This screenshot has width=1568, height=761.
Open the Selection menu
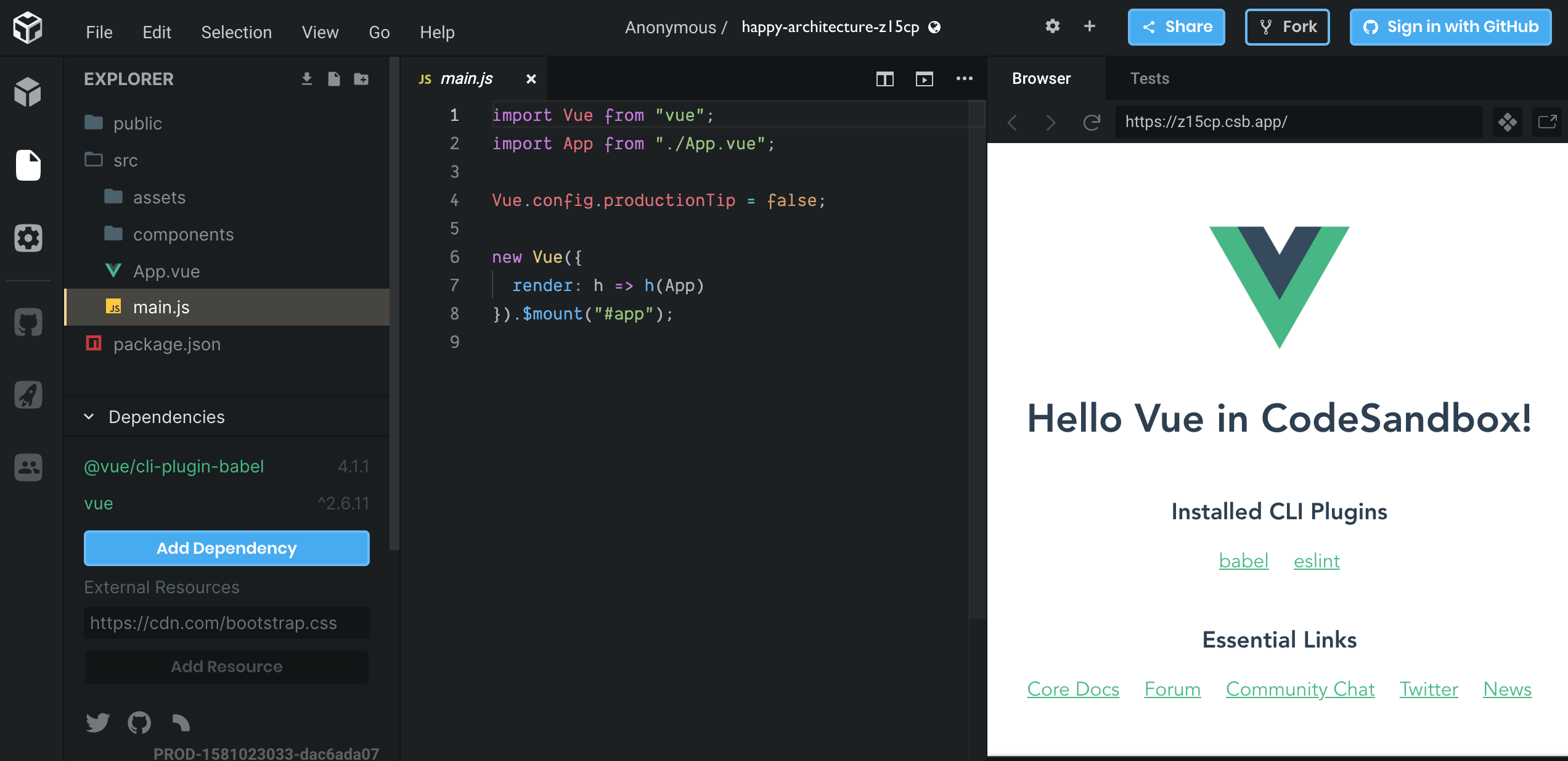(x=236, y=32)
